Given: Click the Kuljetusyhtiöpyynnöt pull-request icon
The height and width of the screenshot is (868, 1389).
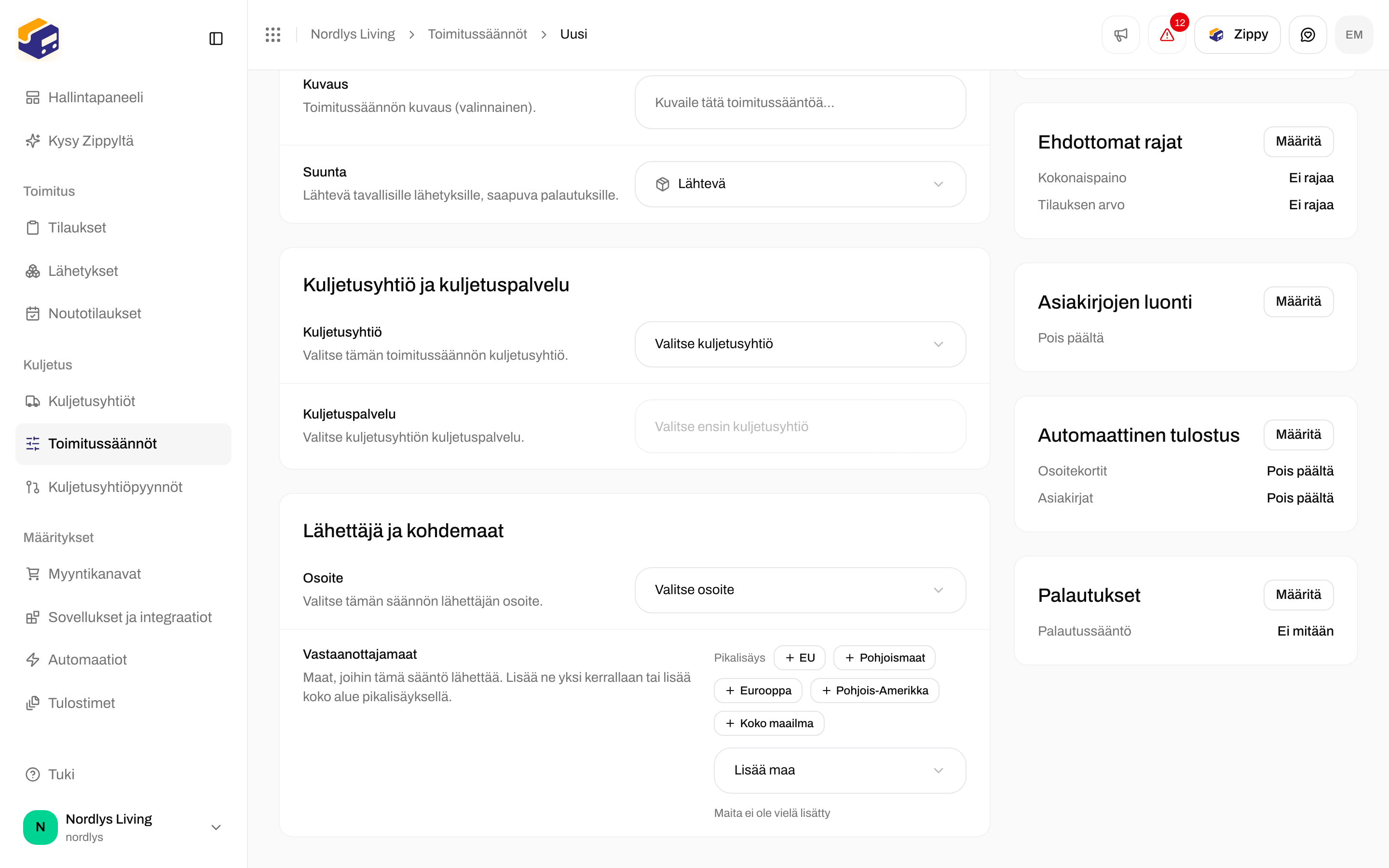Looking at the screenshot, I should [x=33, y=487].
